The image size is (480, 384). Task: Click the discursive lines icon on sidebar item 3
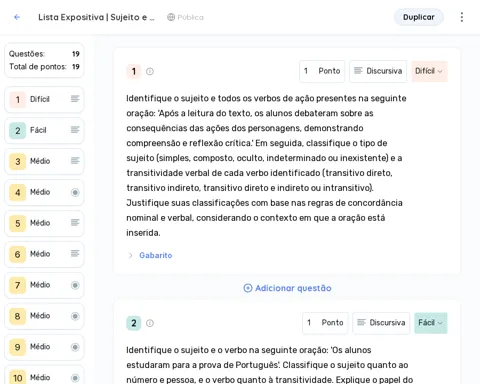pyautogui.click(x=75, y=161)
